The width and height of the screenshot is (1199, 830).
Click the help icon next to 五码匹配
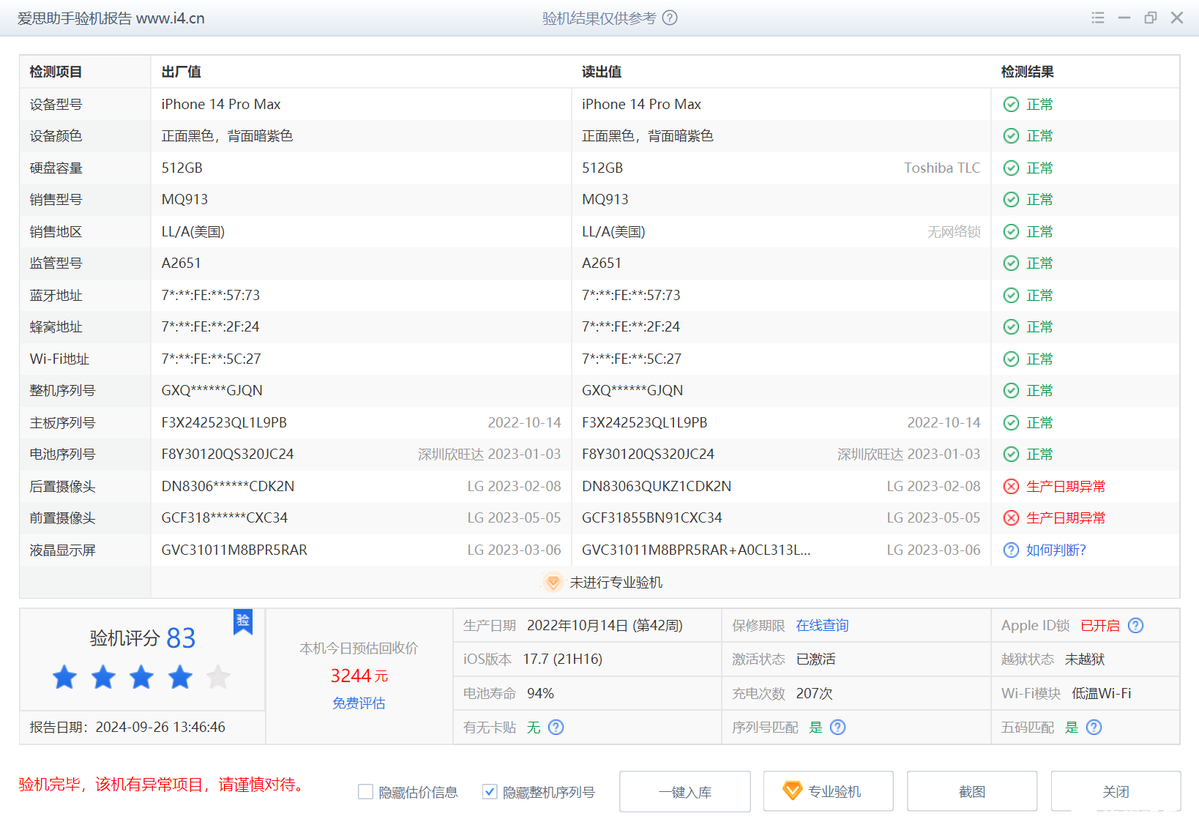[1094, 727]
